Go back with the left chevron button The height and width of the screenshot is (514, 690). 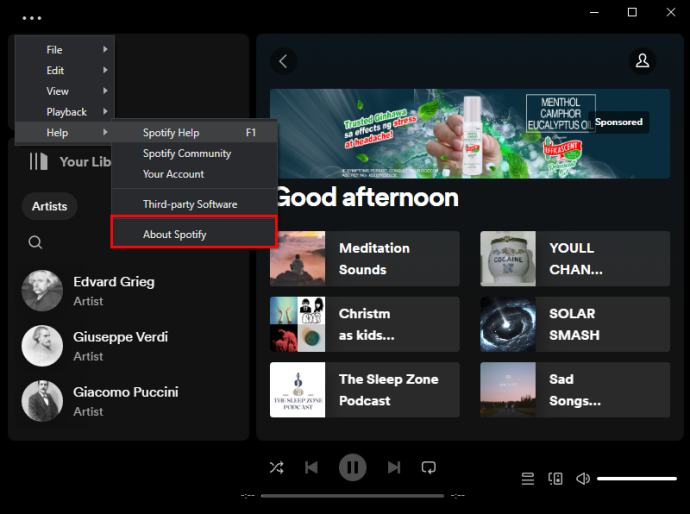(x=283, y=61)
